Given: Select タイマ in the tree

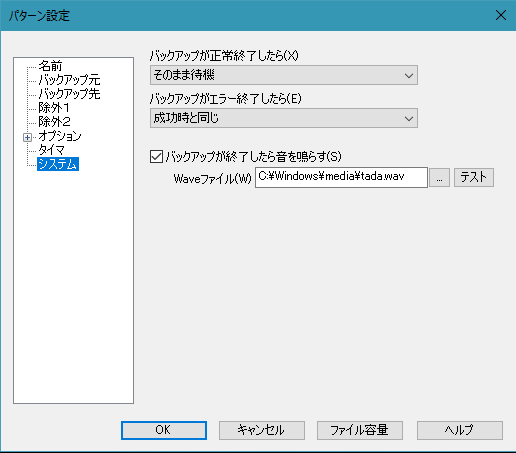Looking at the screenshot, I should [x=51, y=150].
